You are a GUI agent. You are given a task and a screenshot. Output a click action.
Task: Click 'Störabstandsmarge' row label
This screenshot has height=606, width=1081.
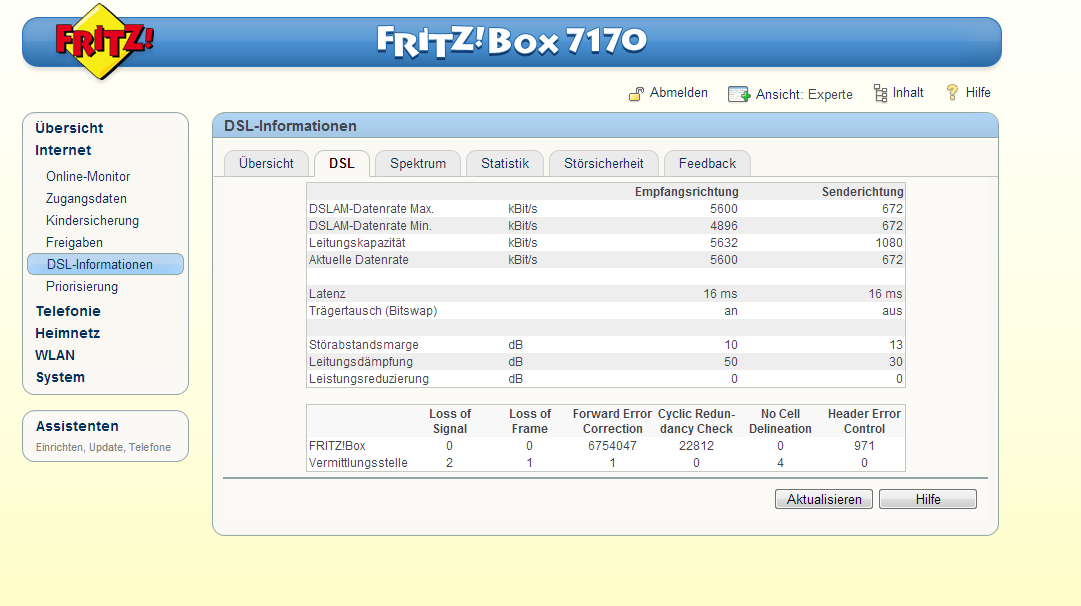363,345
